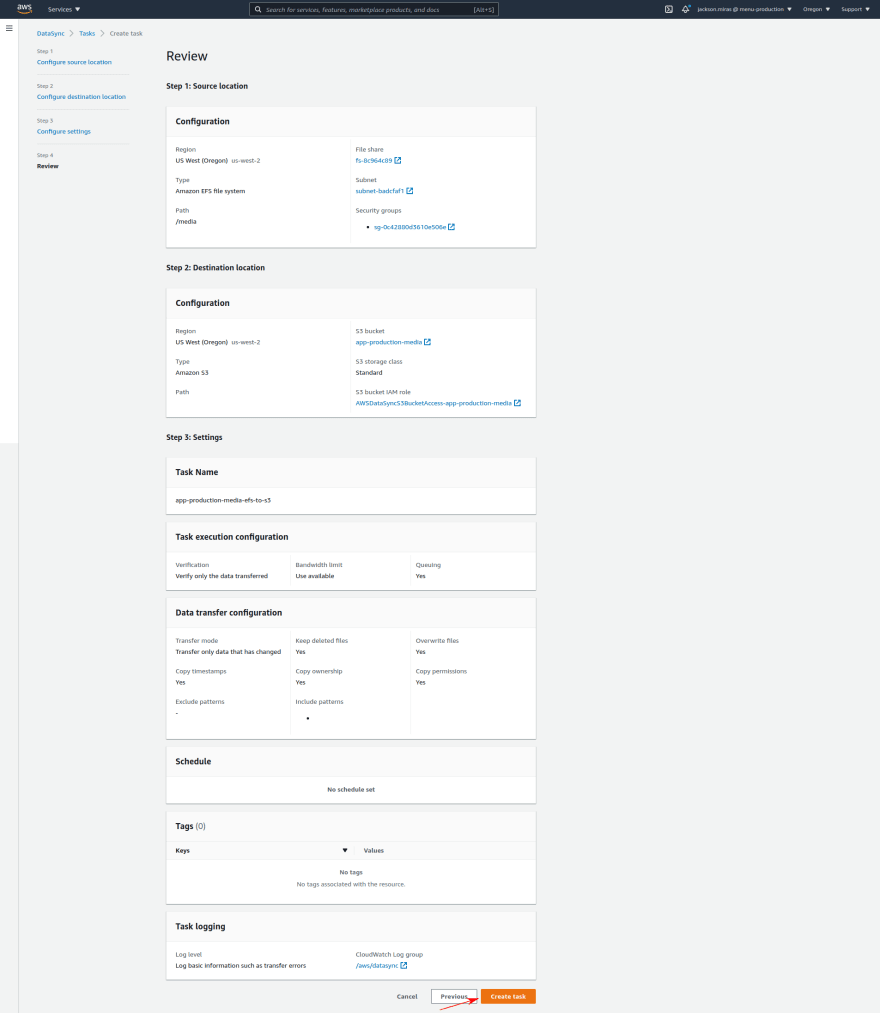The image size is (880, 1013).
Task: Click 'Transfer only data that has changed' value
Action: 228,652
